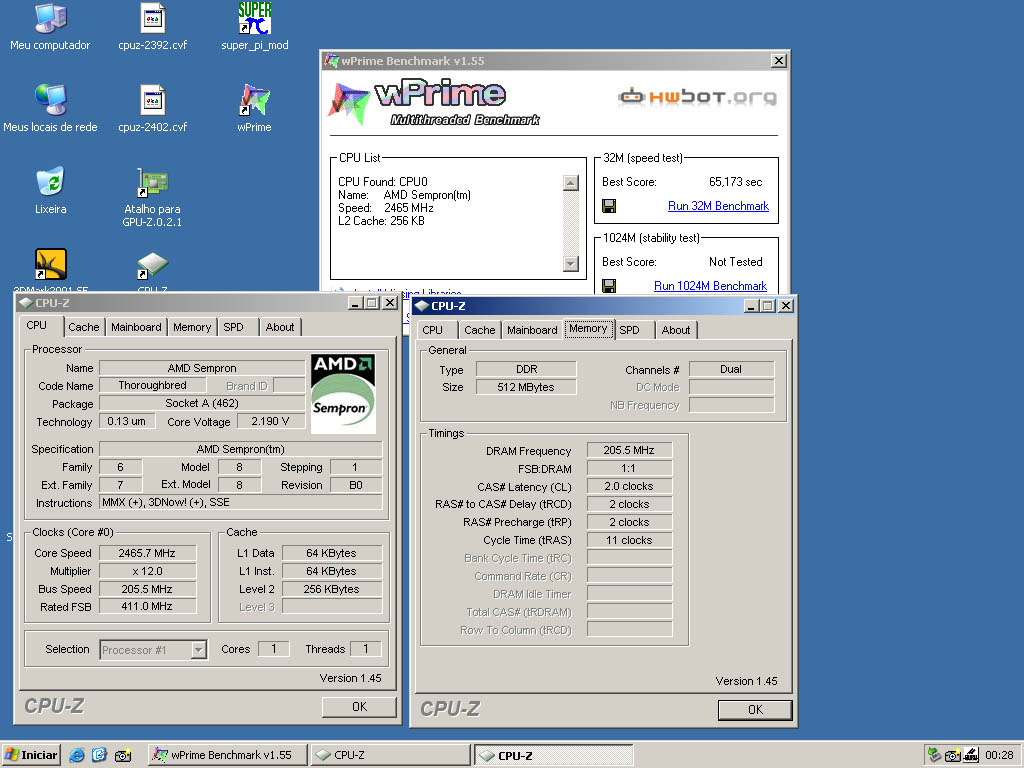Image resolution: width=1024 pixels, height=768 pixels.
Task: Click the Core Voltage 2.190 V field
Action: 270,421
